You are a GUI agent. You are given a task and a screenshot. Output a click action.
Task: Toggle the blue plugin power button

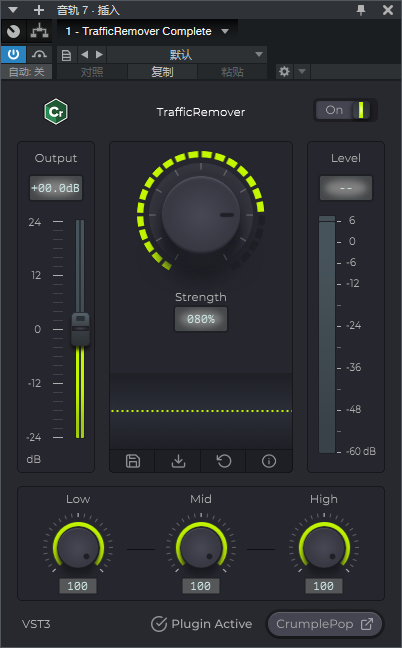[x=13, y=55]
